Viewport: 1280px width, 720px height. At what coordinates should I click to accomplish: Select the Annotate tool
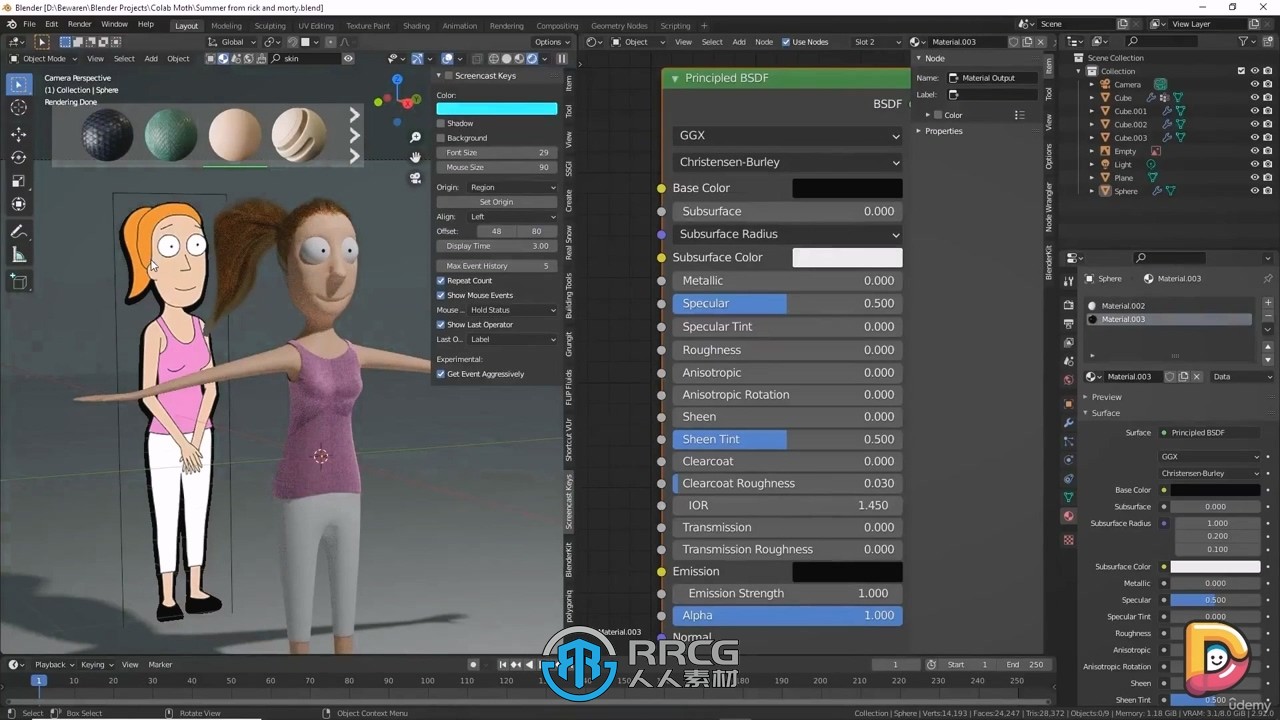(x=19, y=231)
